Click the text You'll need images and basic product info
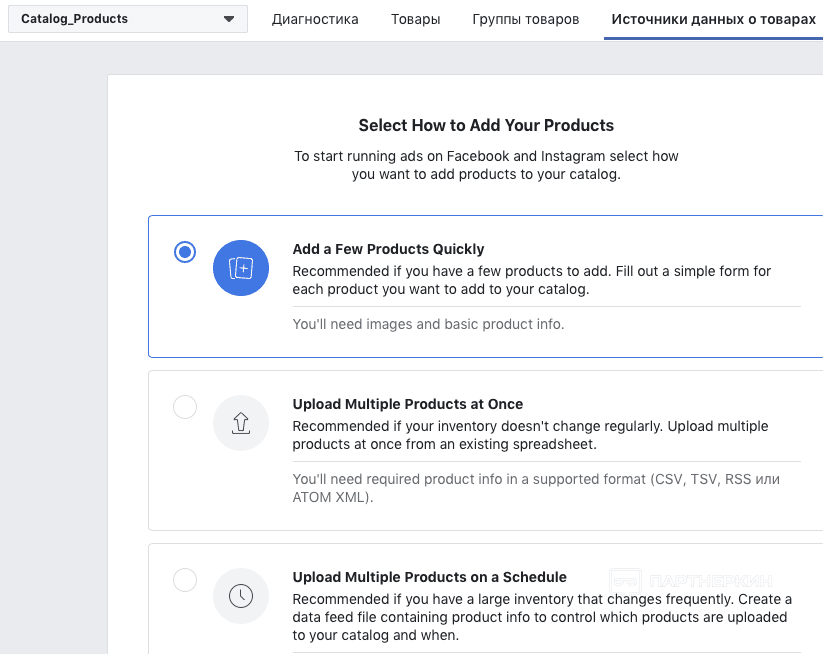 (x=428, y=324)
